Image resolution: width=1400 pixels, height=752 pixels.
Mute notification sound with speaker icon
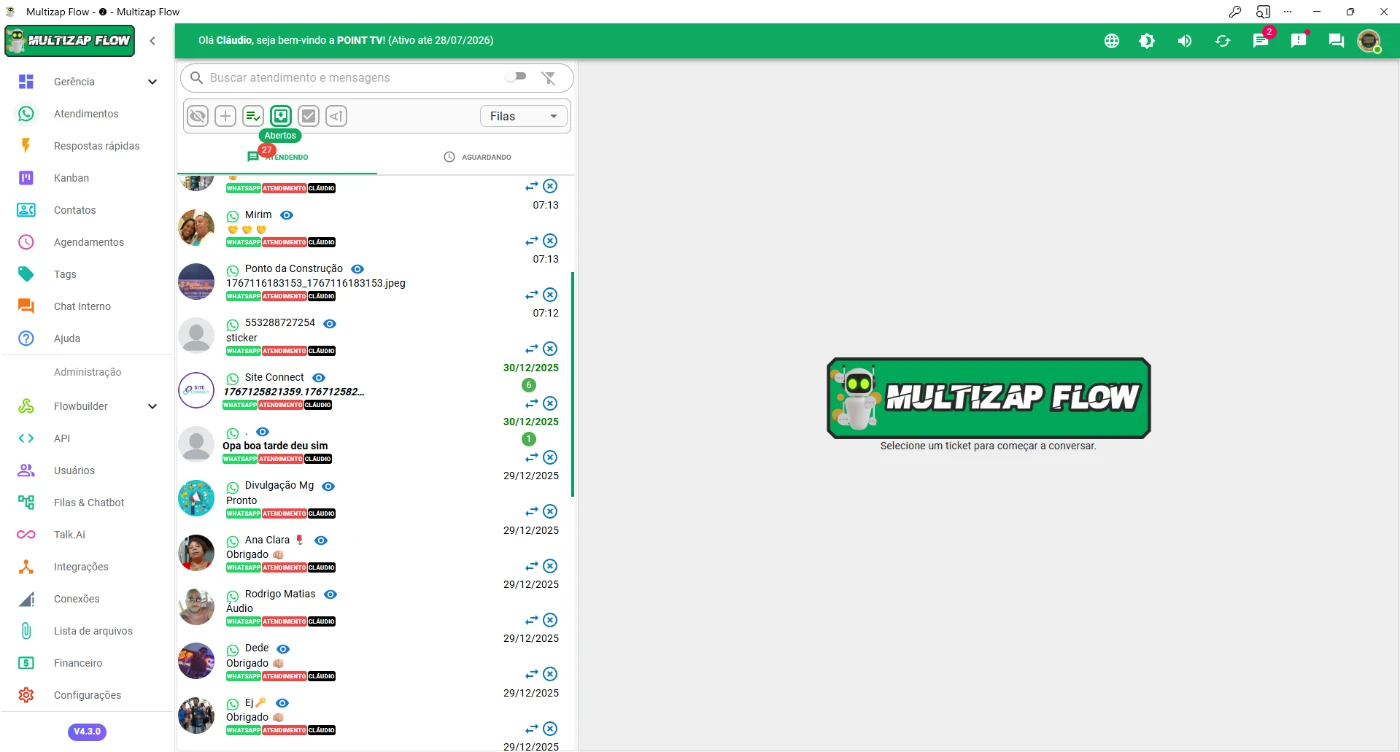pyautogui.click(x=1184, y=41)
